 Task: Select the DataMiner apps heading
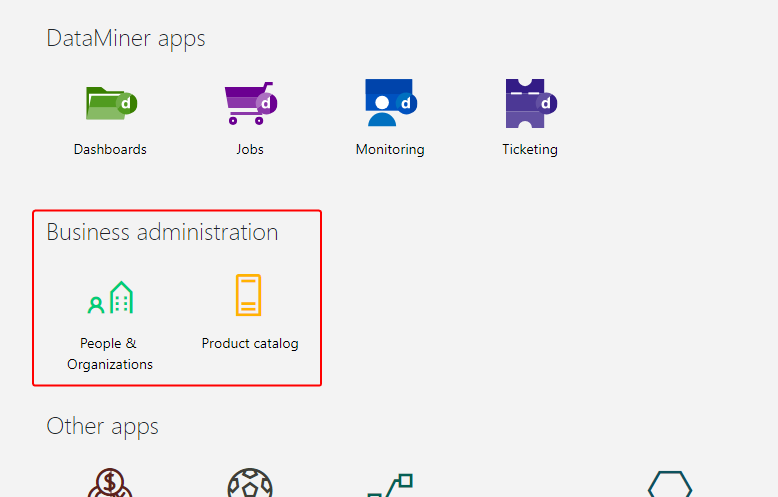click(x=126, y=39)
